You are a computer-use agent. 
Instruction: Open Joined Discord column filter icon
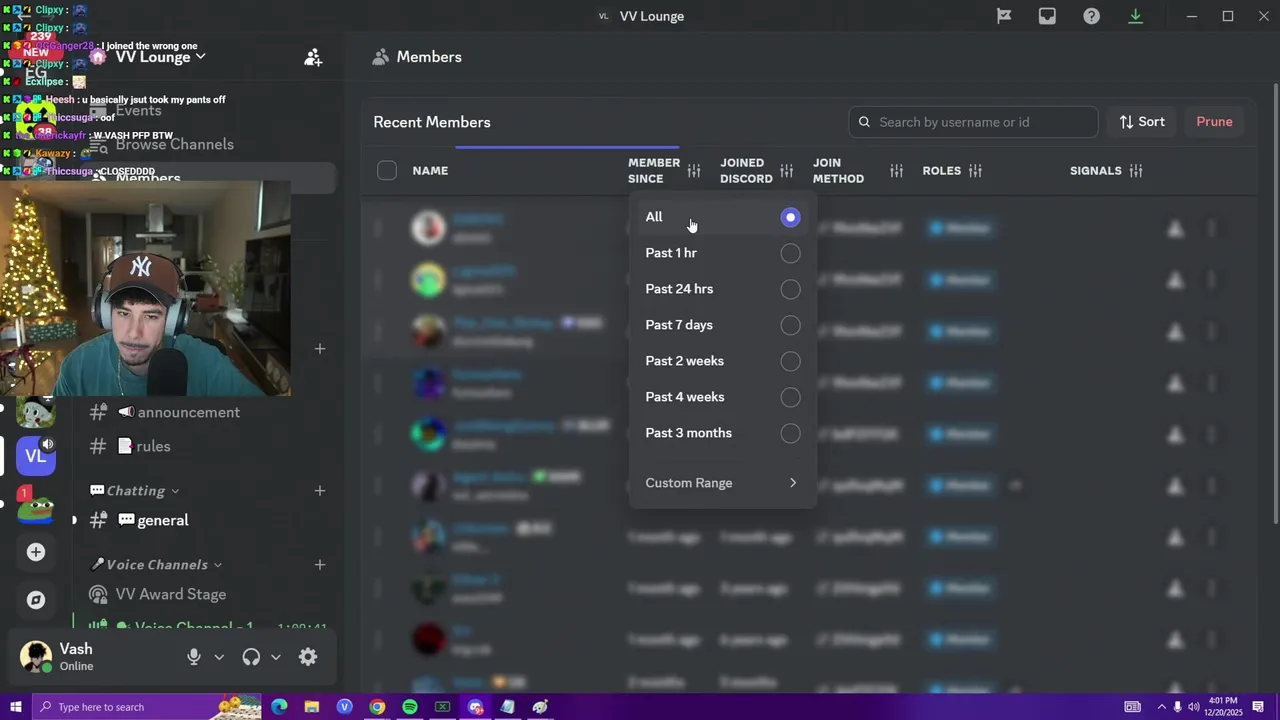(786, 171)
